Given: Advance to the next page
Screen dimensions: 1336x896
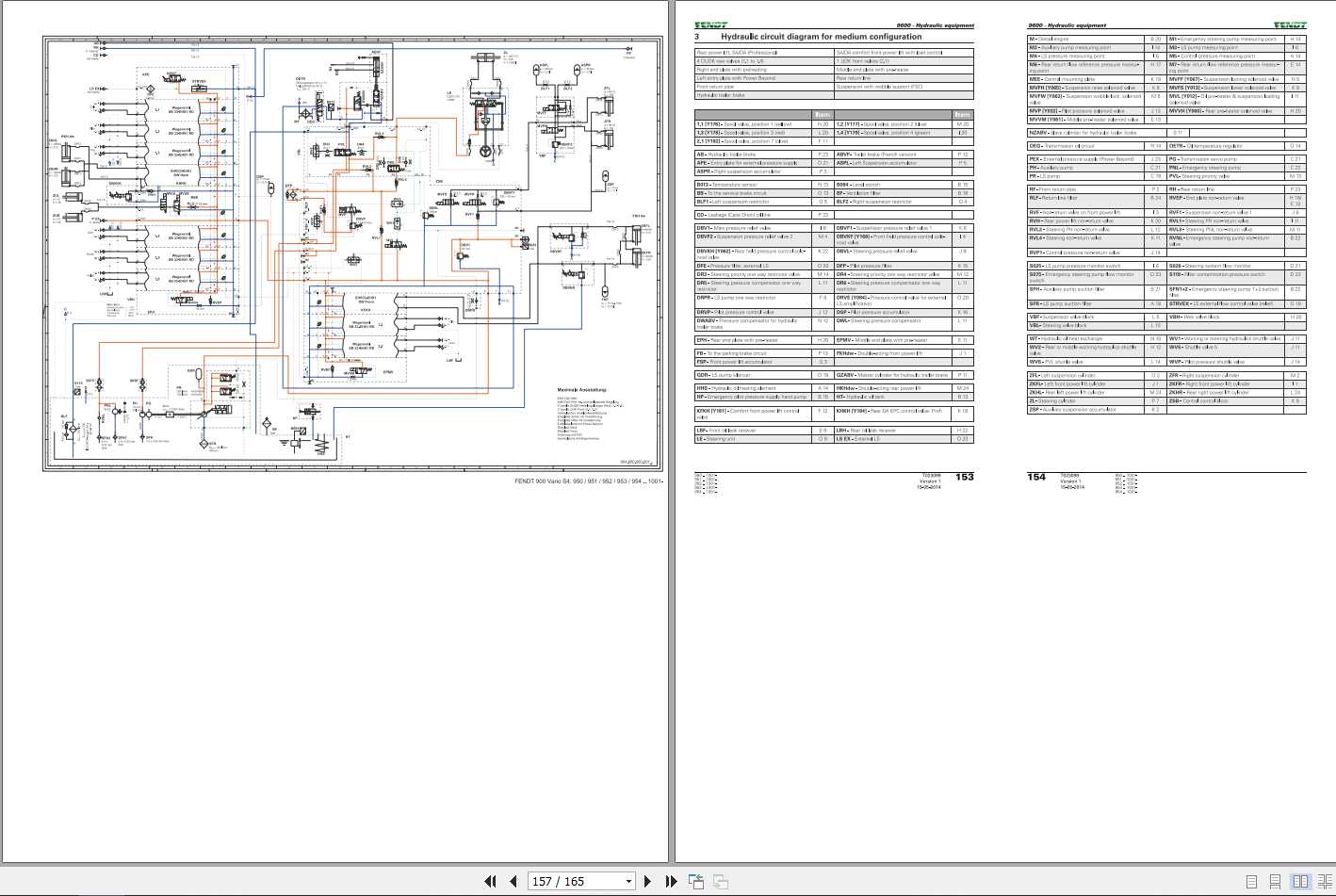Looking at the screenshot, I should [648, 881].
